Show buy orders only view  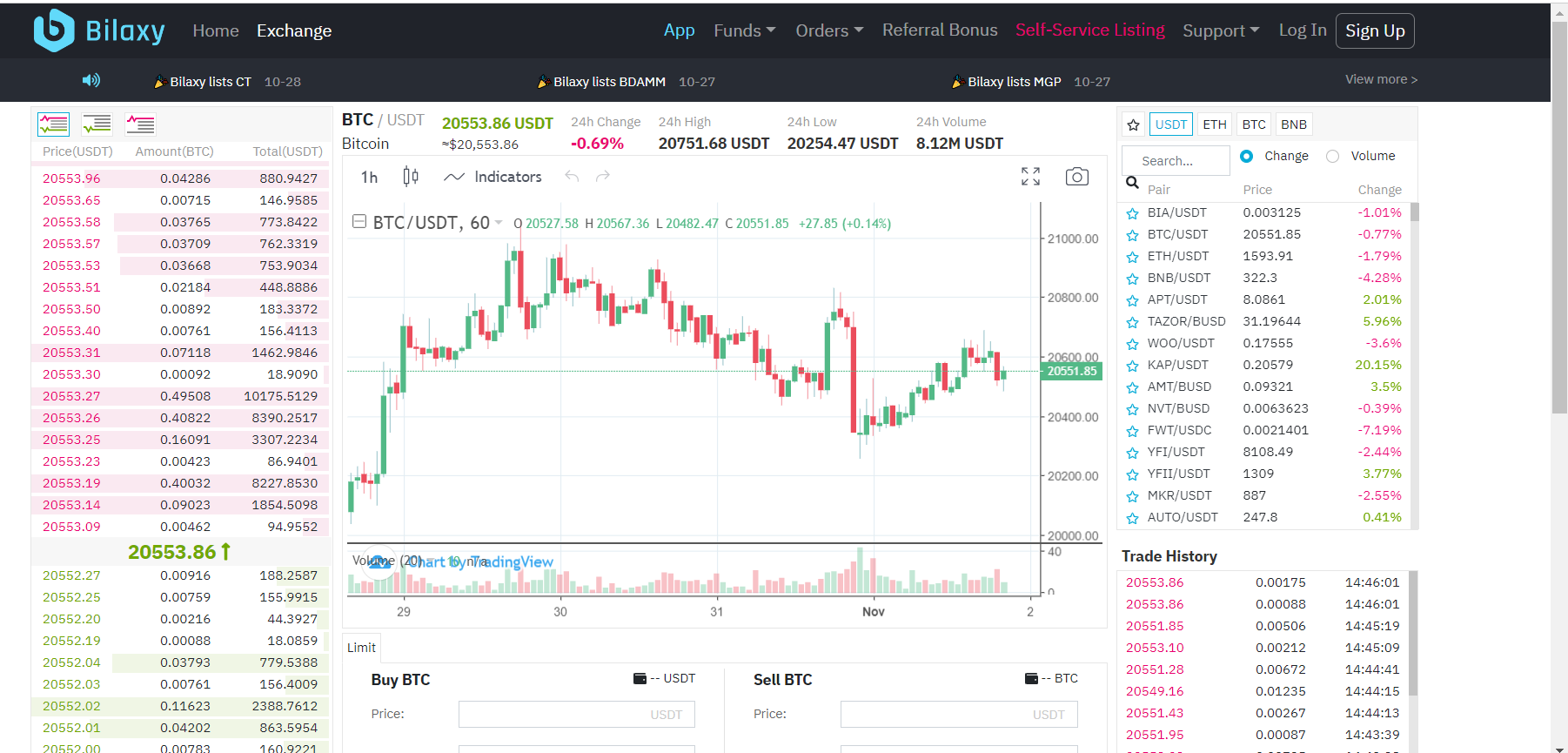(97, 124)
